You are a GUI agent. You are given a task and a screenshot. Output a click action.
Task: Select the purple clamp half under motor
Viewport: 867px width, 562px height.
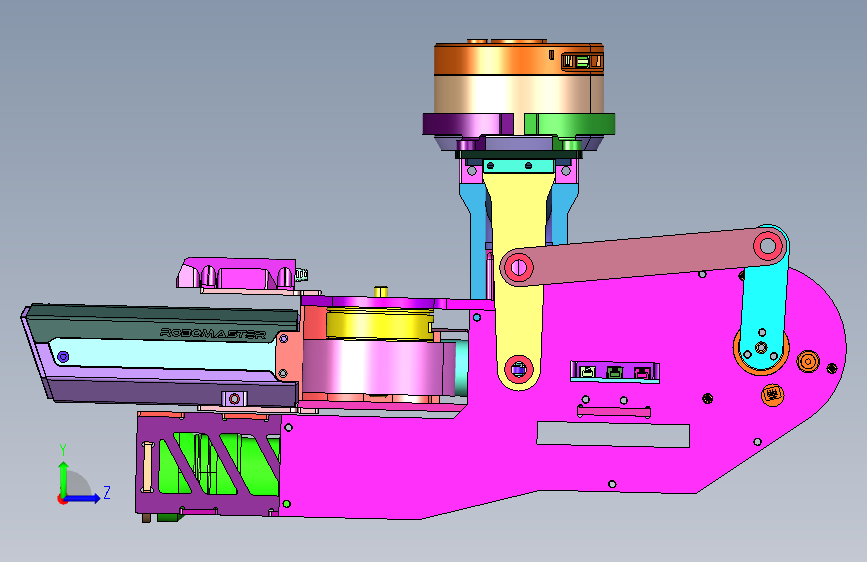tap(469, 124)
